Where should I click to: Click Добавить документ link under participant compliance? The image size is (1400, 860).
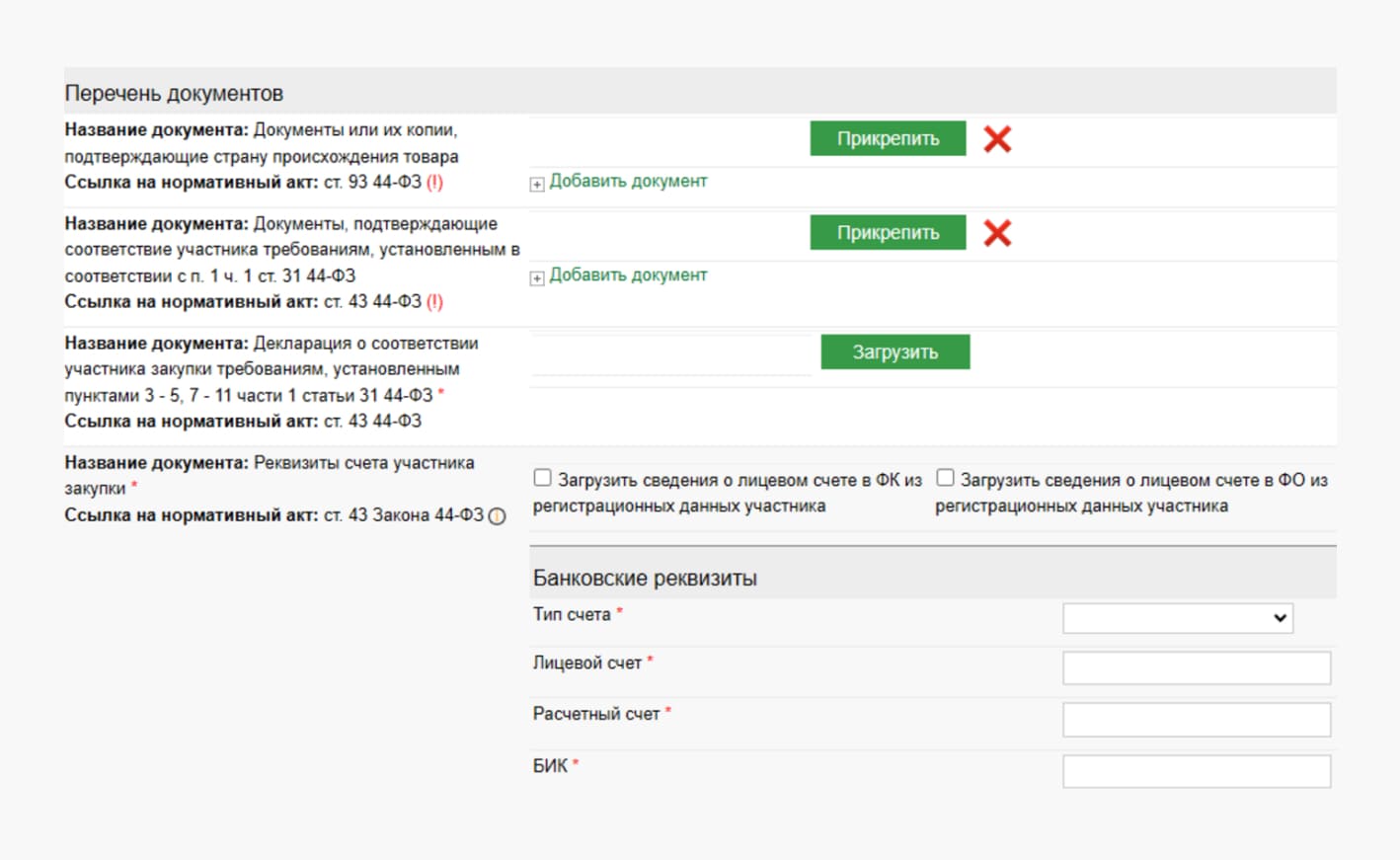628,275
